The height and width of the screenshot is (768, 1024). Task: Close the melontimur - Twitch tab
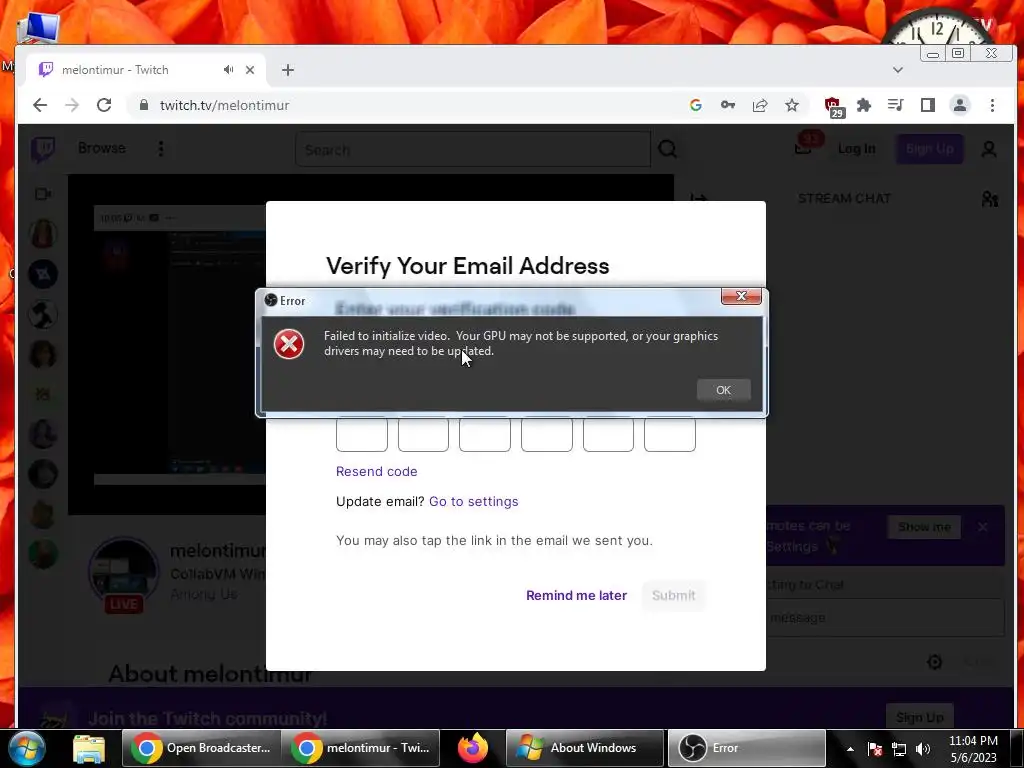[250, 70]
